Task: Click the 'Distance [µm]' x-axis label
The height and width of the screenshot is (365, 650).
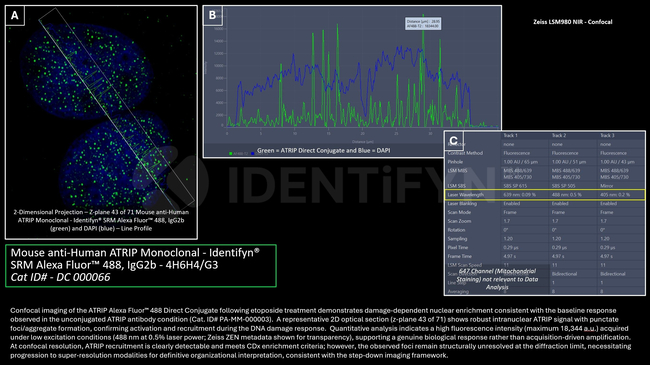Action: tap(362, 142)
